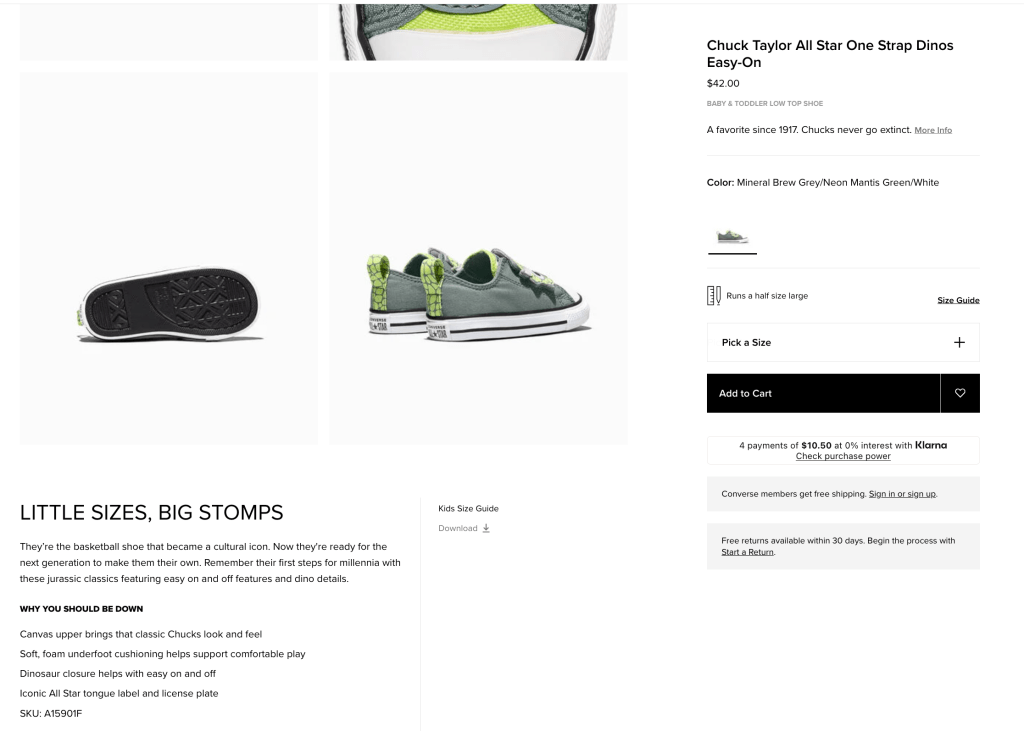
Task: Click the product title heading
Action: [829, 53]
